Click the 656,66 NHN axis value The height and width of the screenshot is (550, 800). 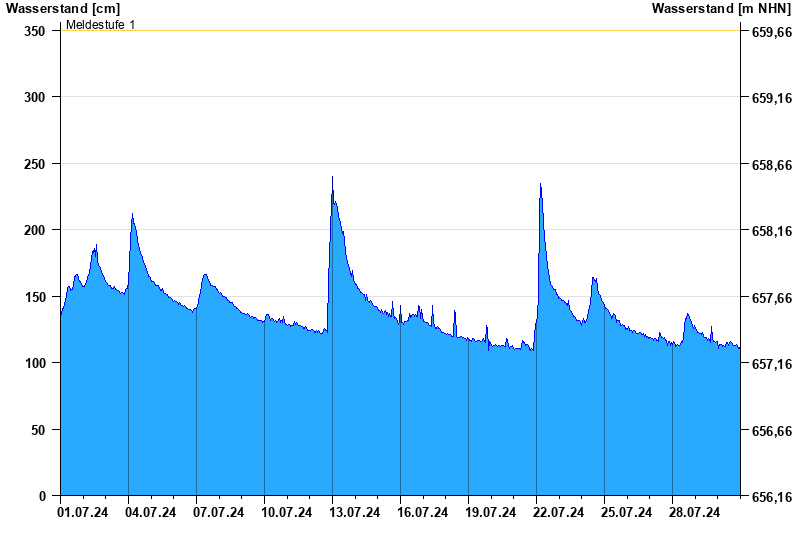(772, 431)
